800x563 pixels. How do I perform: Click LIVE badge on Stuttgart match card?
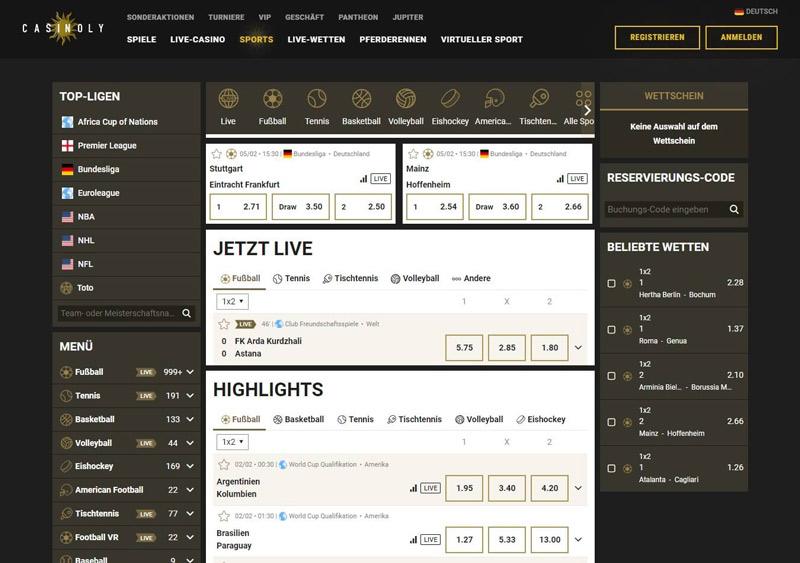point(380,179)
